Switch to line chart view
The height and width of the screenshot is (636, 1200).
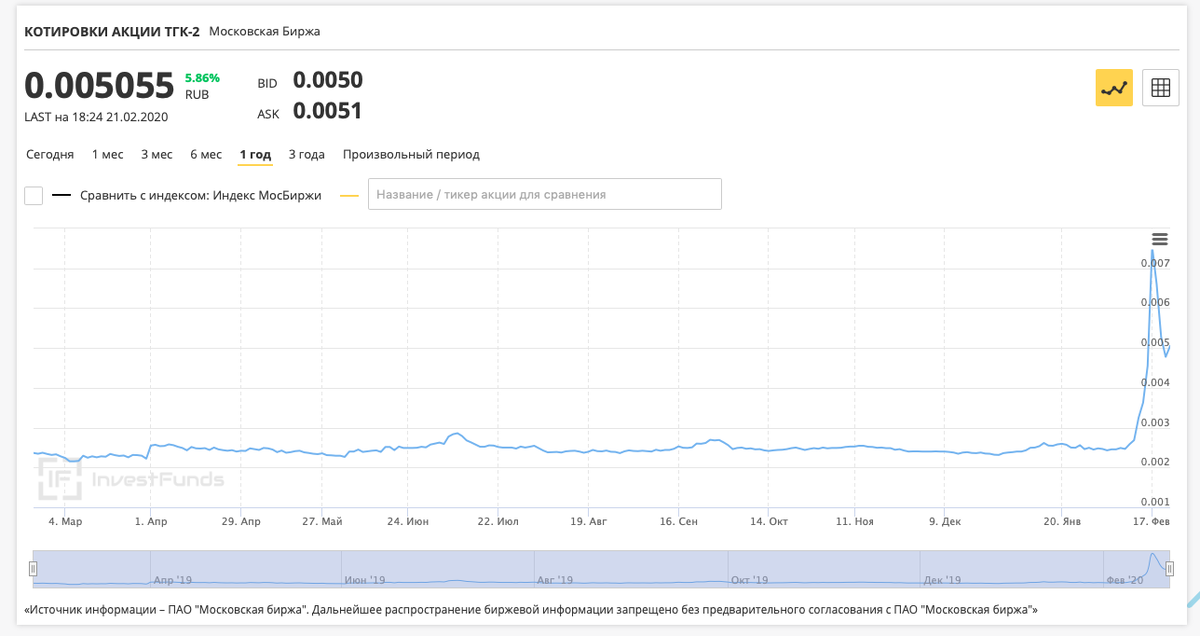click(x=1114, y=88)
